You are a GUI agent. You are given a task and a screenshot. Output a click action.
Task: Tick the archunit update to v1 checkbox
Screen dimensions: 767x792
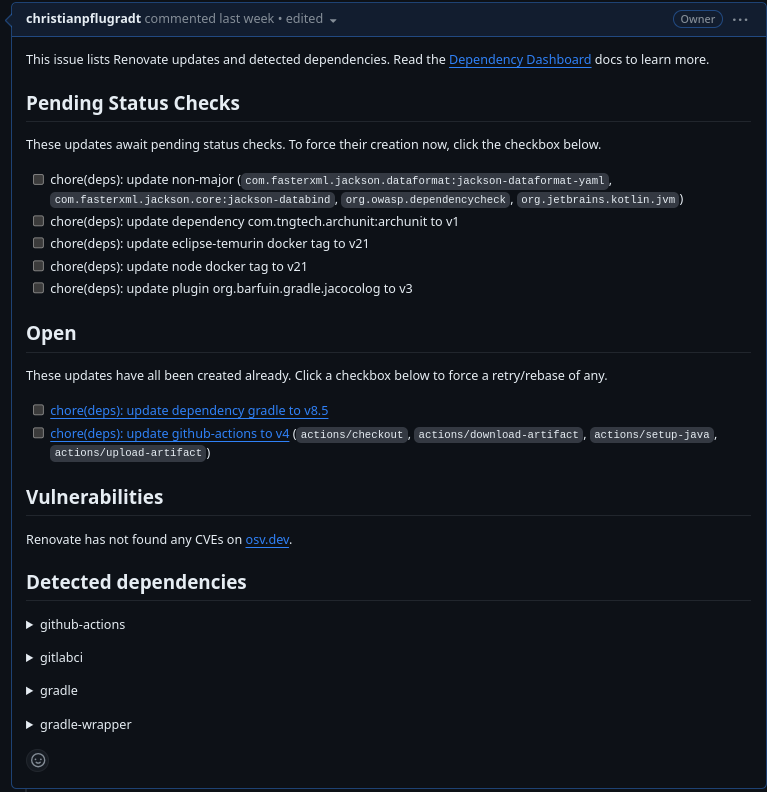point(38,221)
